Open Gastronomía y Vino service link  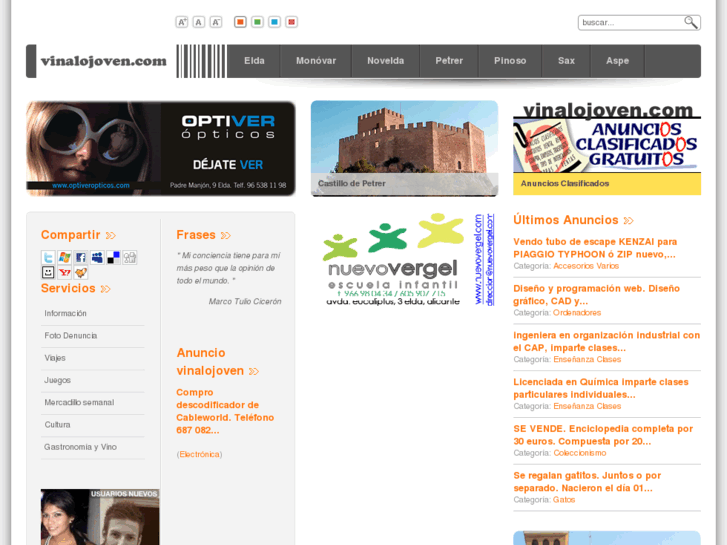click(x=80, y=447)
